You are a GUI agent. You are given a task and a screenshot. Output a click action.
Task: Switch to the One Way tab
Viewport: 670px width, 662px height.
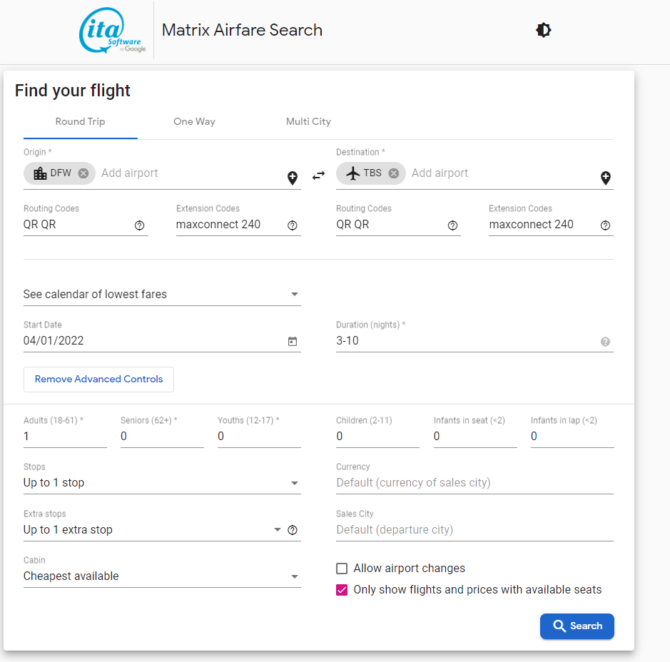click(x=194, y=122)
